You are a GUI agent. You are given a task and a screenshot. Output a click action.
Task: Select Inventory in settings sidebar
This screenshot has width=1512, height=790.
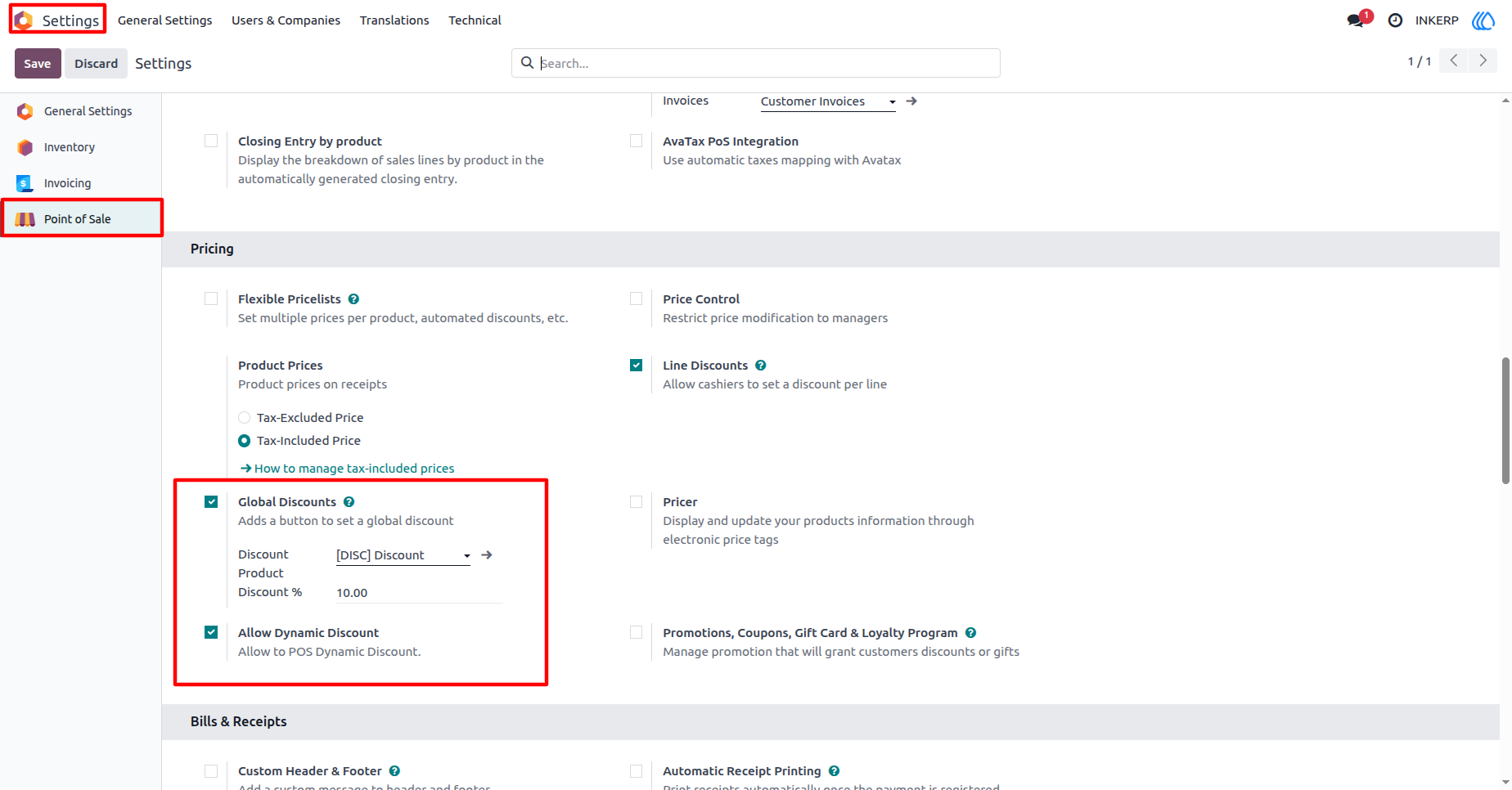[x=81, y=147]
